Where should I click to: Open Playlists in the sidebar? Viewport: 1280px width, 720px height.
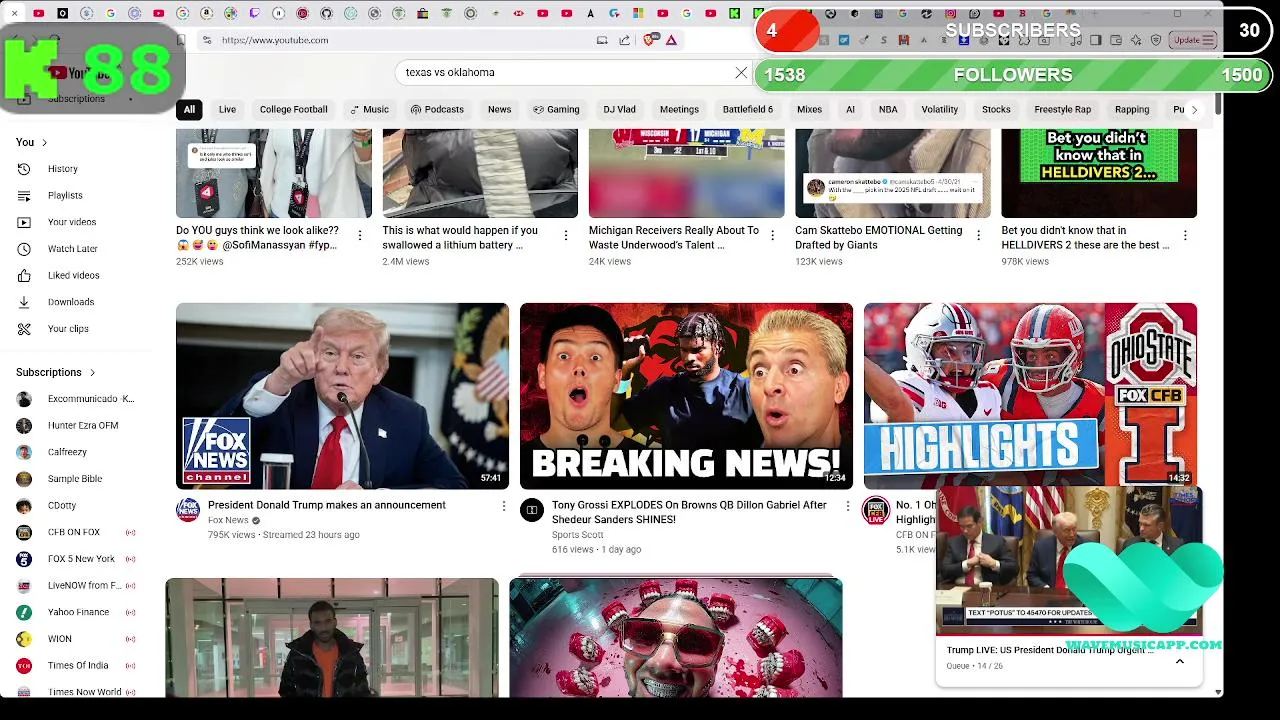(x=65, y=195)
